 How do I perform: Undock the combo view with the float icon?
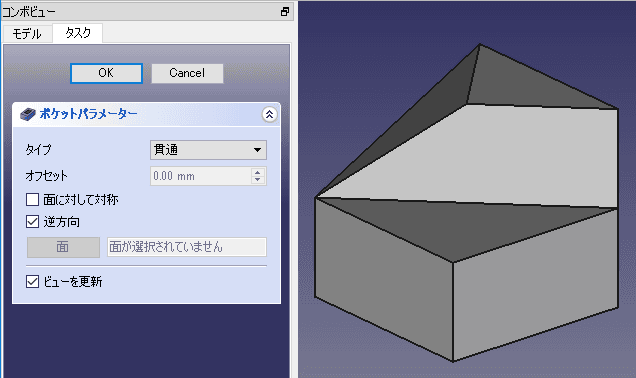coord(285,12)
